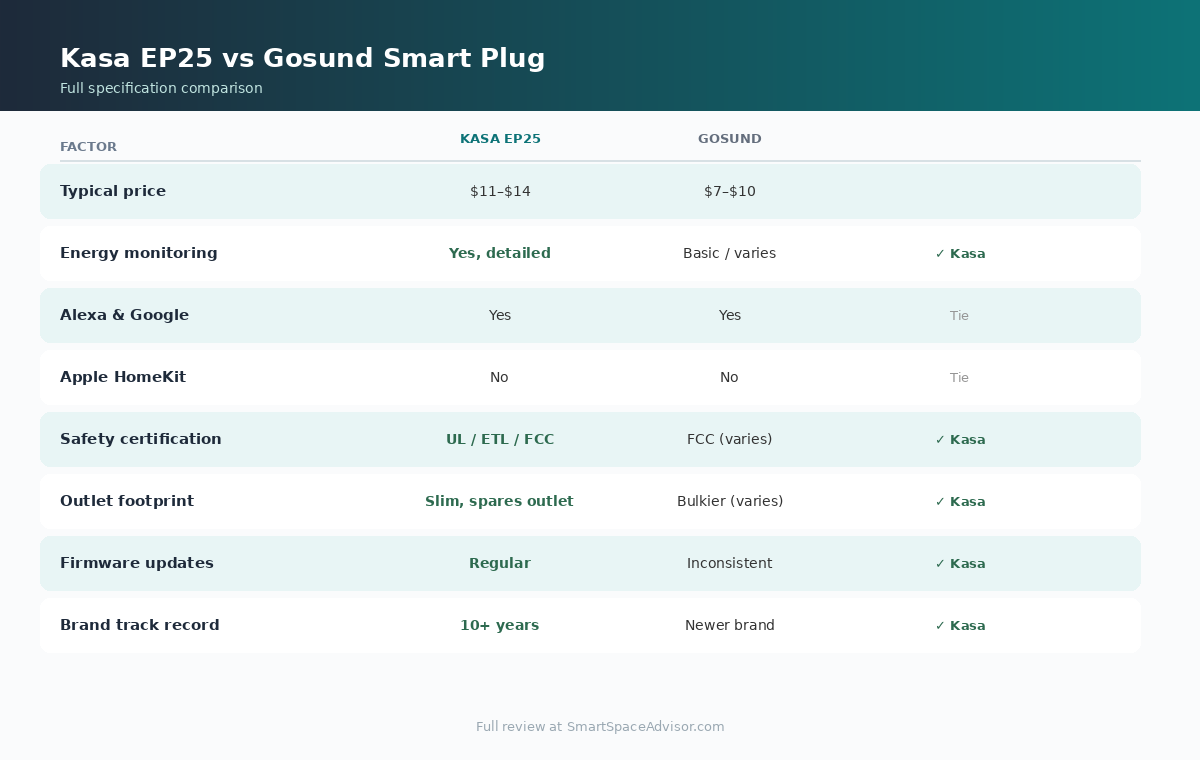Open the 'Full review at SmartSpaceAdvisor.com' footer
Screen dimensions: 1200x760
[600, 727]
